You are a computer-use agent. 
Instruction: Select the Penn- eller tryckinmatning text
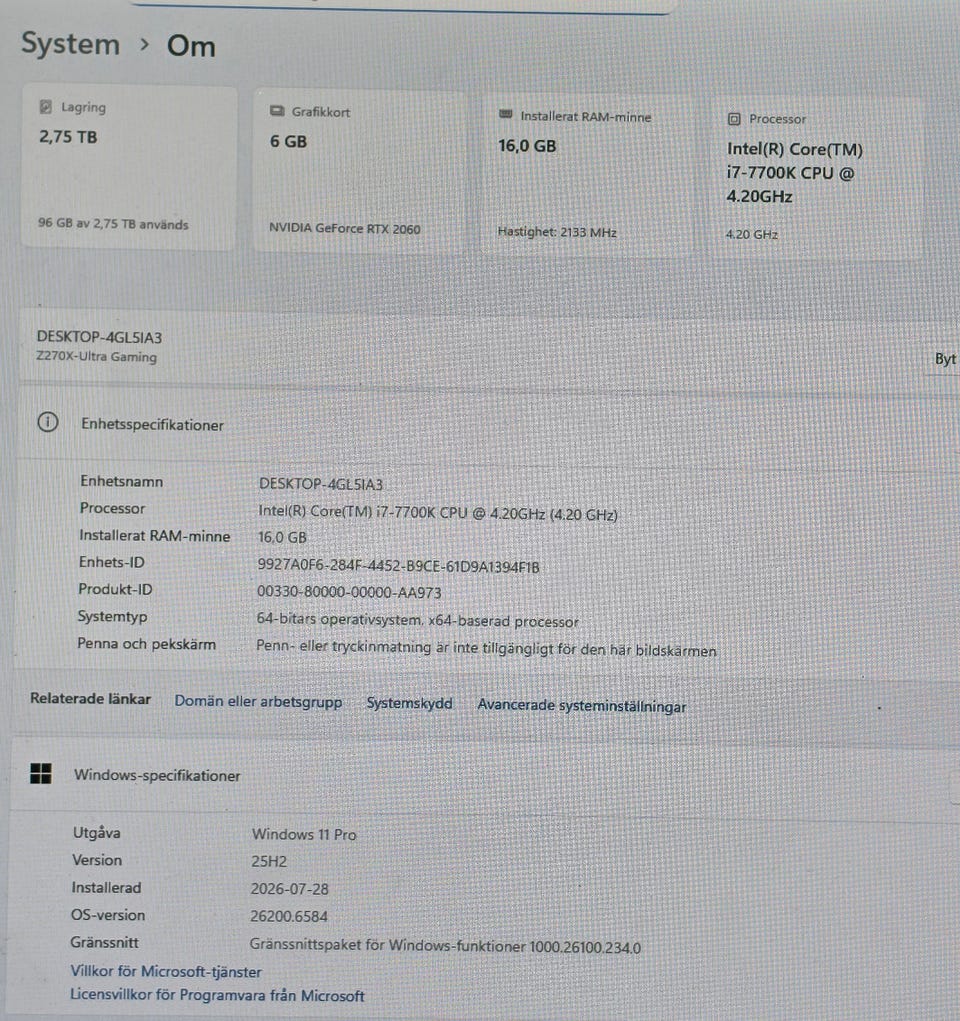(486, 648)
